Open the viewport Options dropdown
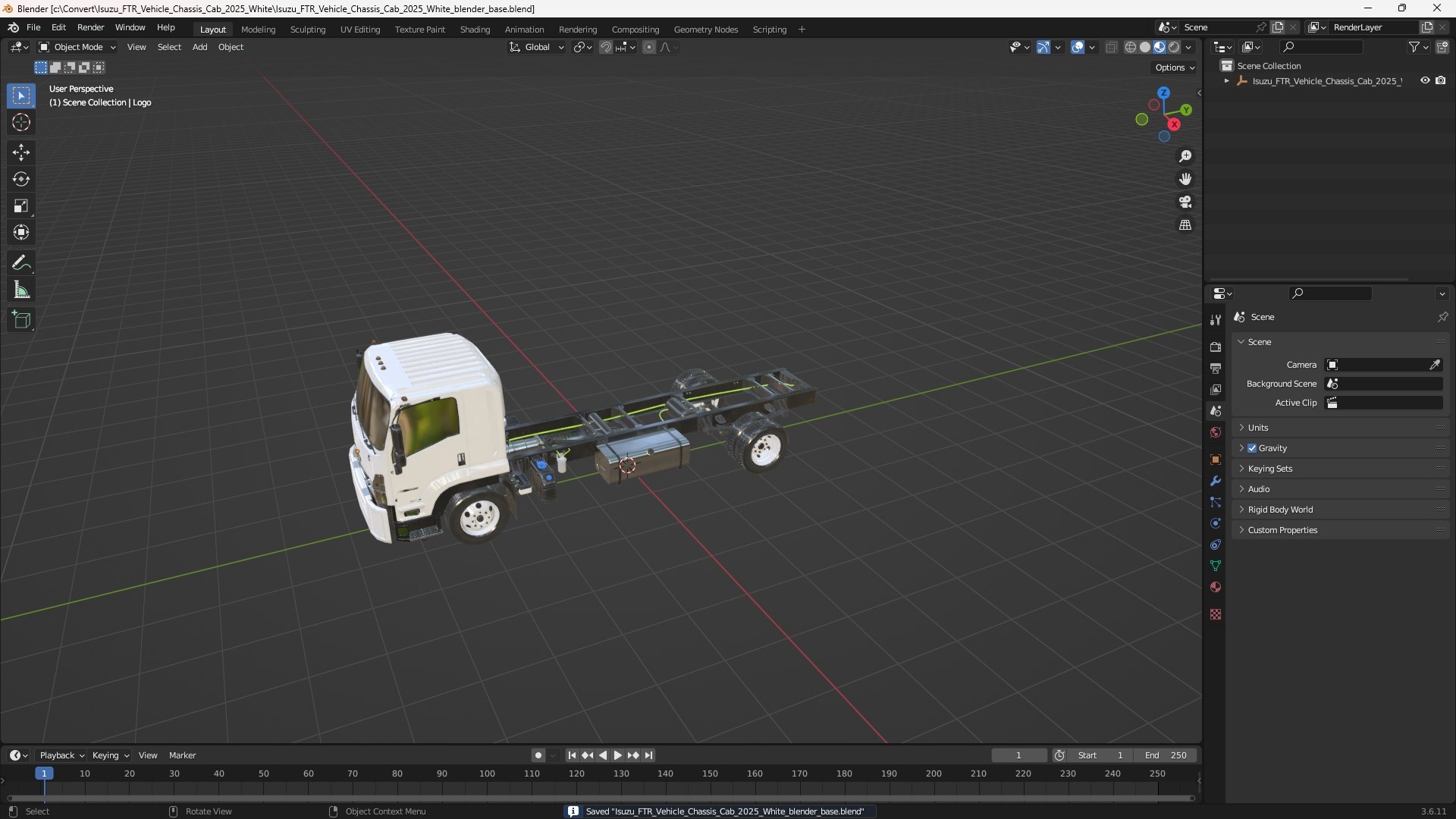 tap(1175, 67)
